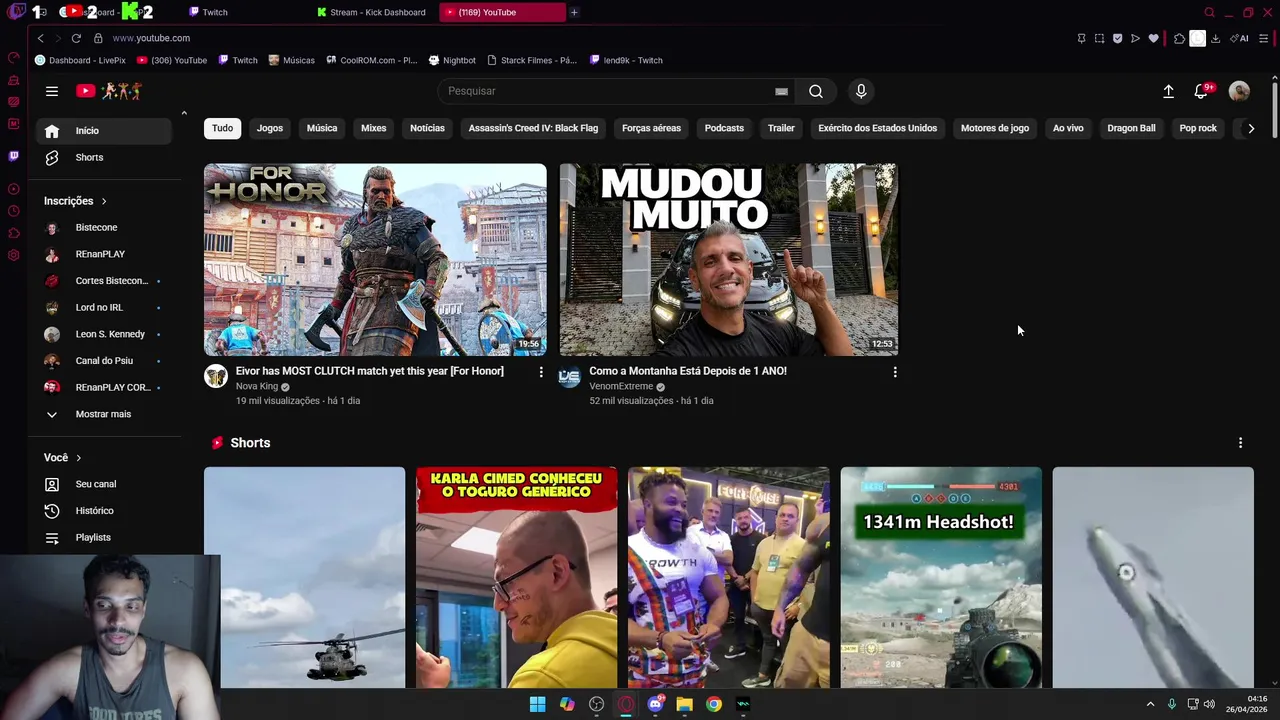Click the upload/create video icon
The image size is (1280, 720).
(x=1168, y=91)
